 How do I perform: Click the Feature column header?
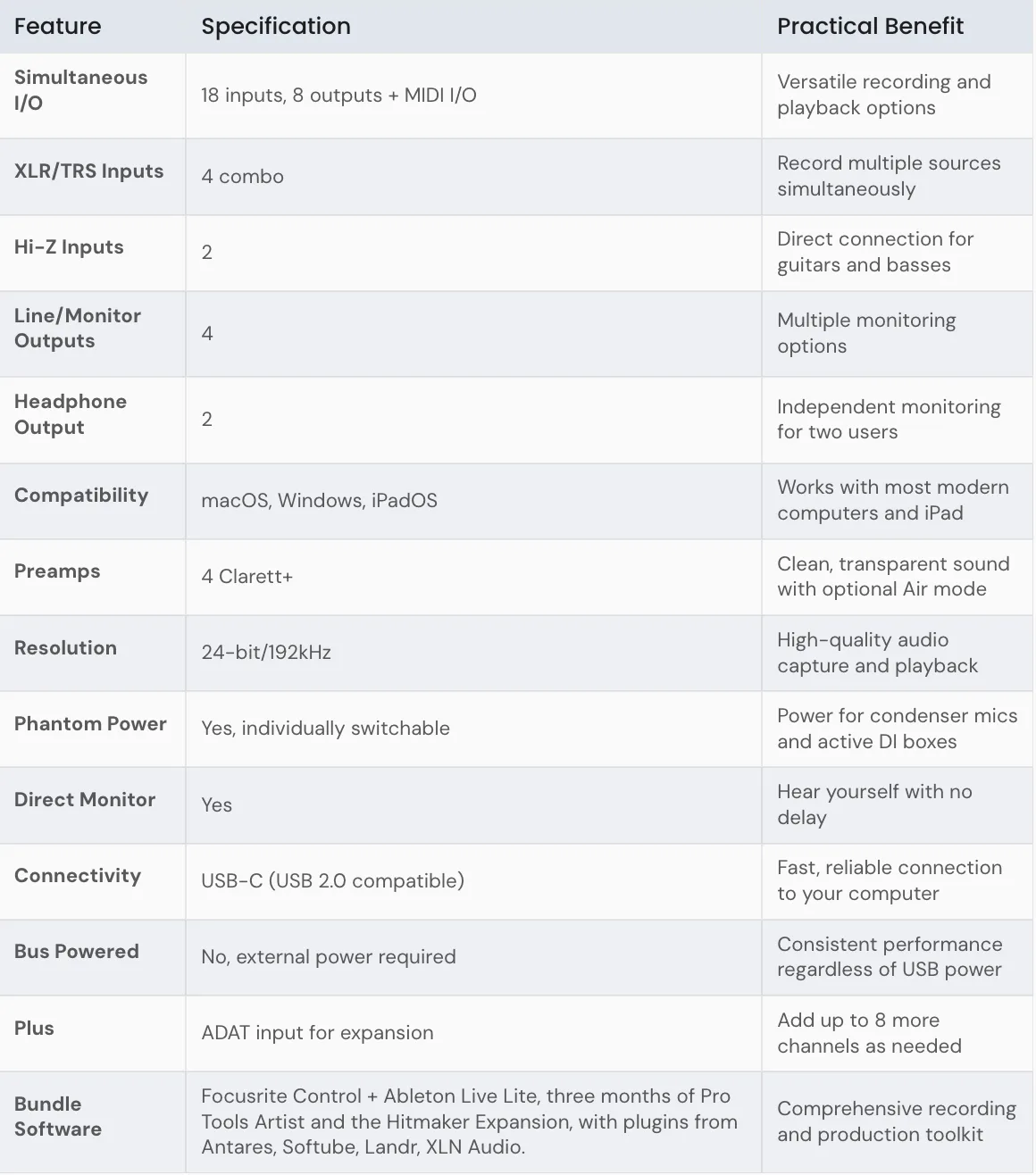click(58, 27)
